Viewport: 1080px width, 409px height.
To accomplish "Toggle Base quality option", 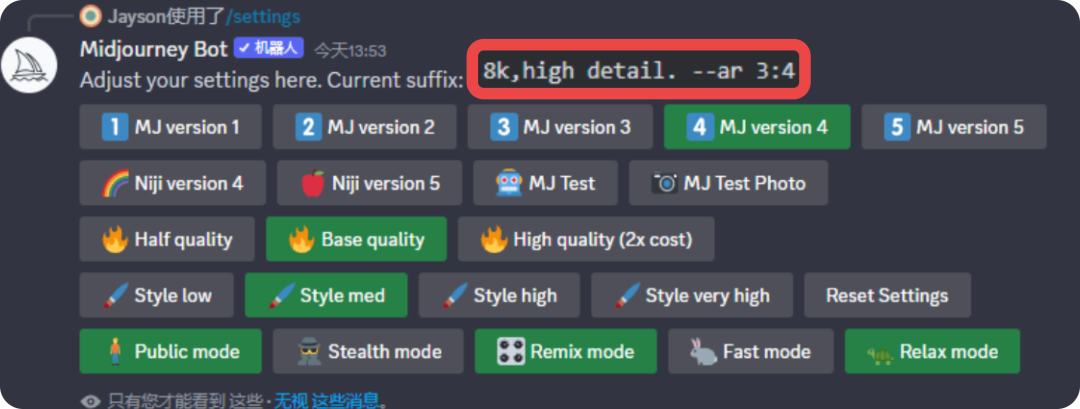I will click(x=356, y=240).
